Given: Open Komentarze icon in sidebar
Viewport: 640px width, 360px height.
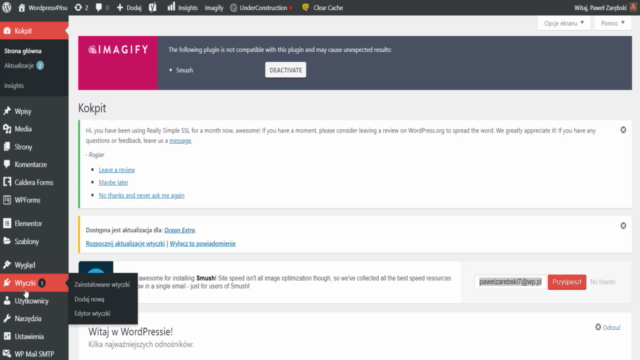Looking at the screenshot, I should [7, 164].
